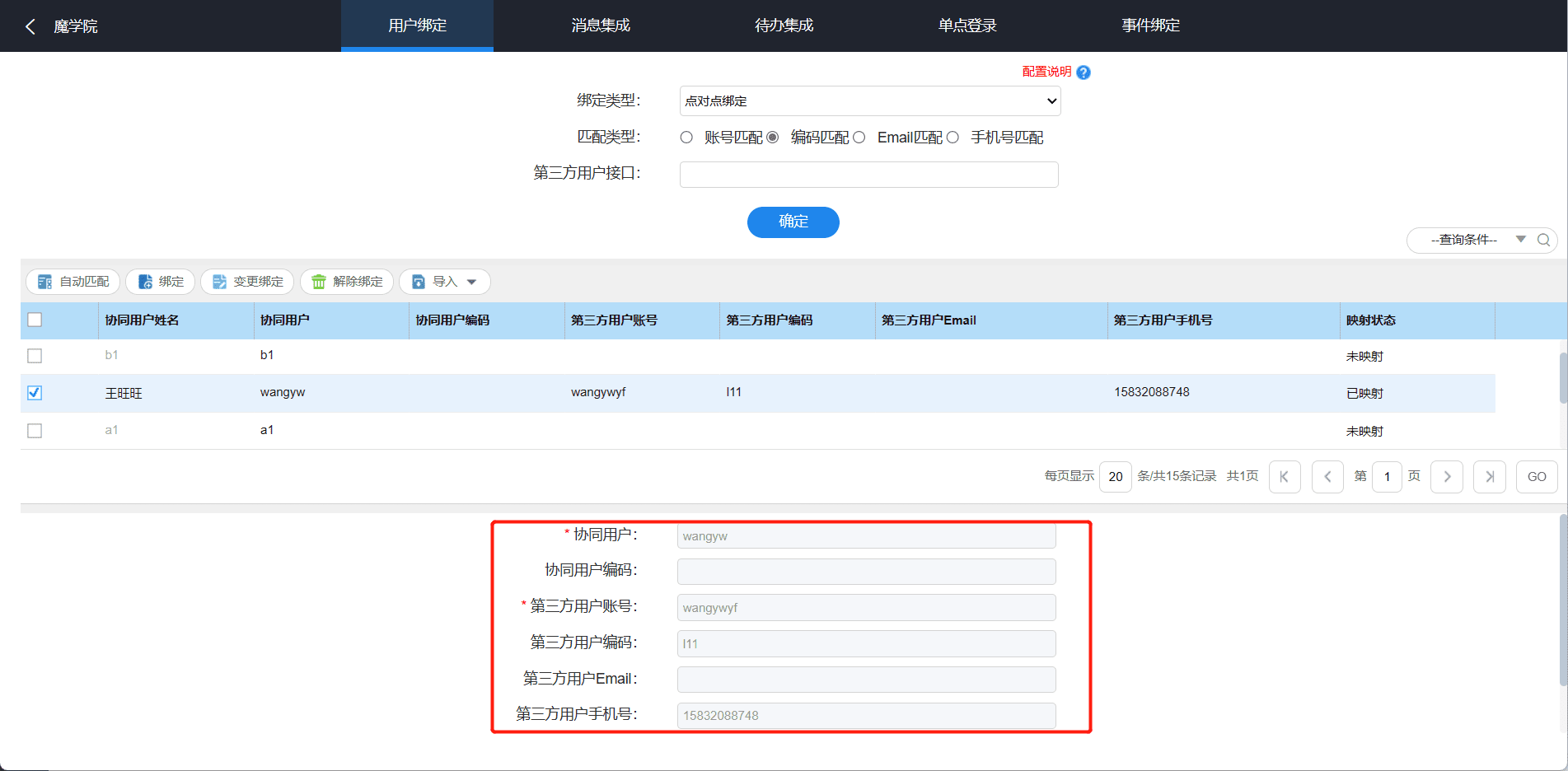This screenshot has width=1568, height=771.
Task: Uncheck the checkbox for row 王旺旺
Action: coord(35,393)
